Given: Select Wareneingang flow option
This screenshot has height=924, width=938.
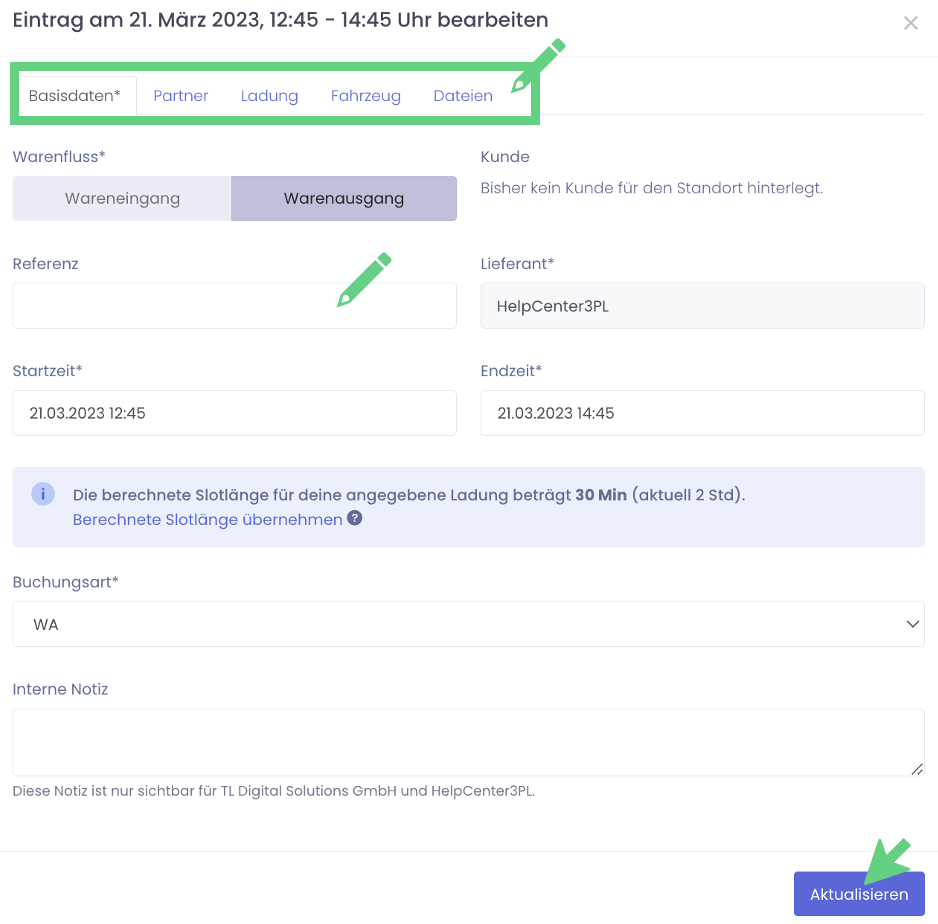Looking at the screenshot, I should (x=122, y=198).
